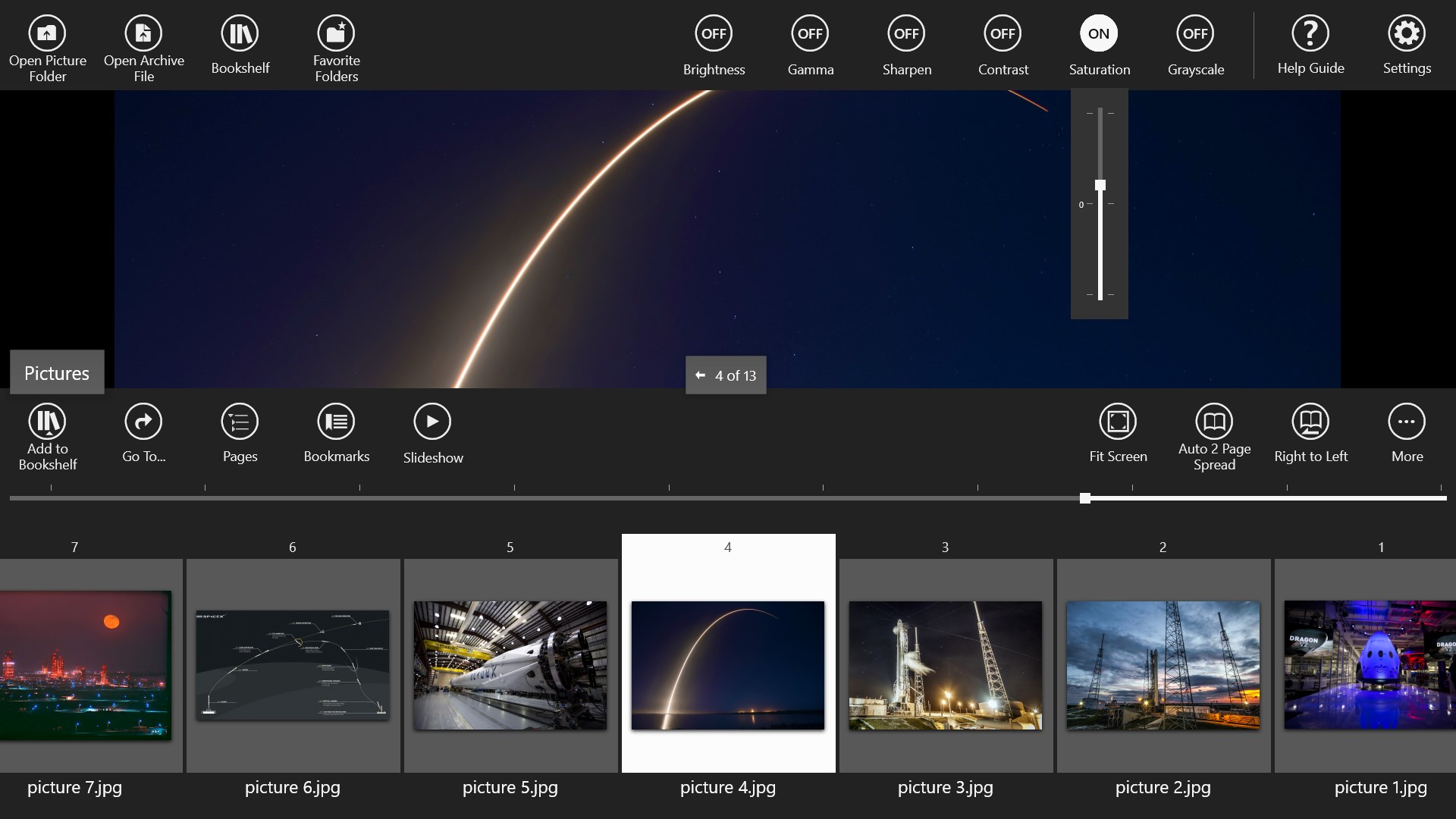Add current pictures to Bookshelf

[x=47, y=437]
